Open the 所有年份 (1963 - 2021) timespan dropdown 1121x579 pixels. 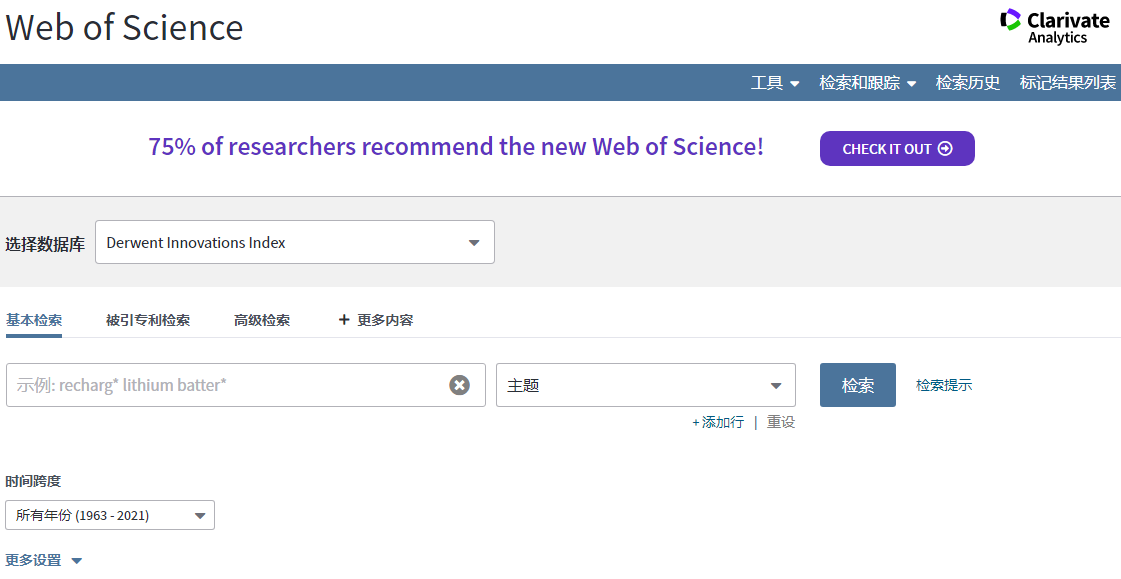(x=110, y=515)
